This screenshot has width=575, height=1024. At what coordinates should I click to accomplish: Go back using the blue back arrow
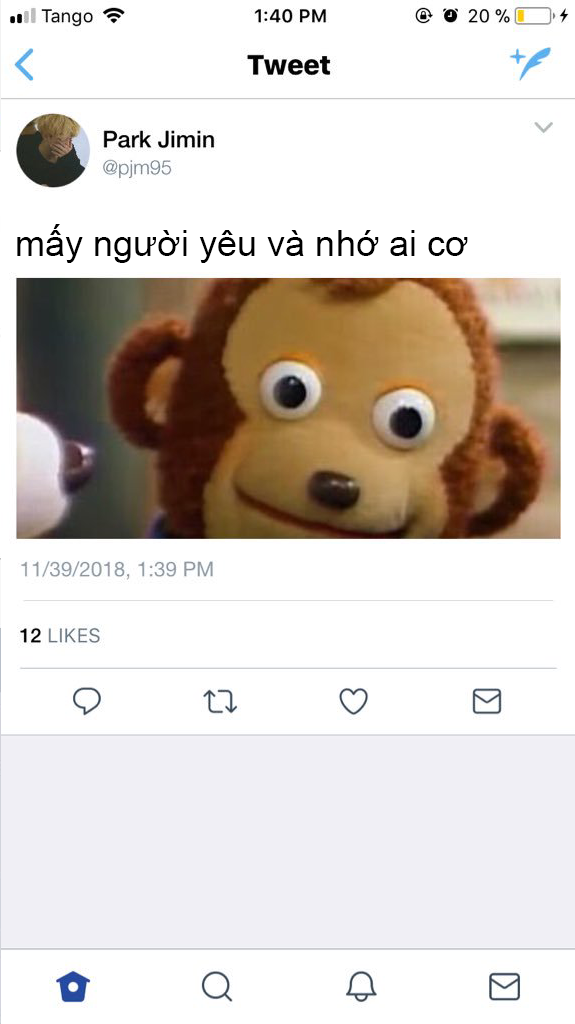click(x=24, y=65)
